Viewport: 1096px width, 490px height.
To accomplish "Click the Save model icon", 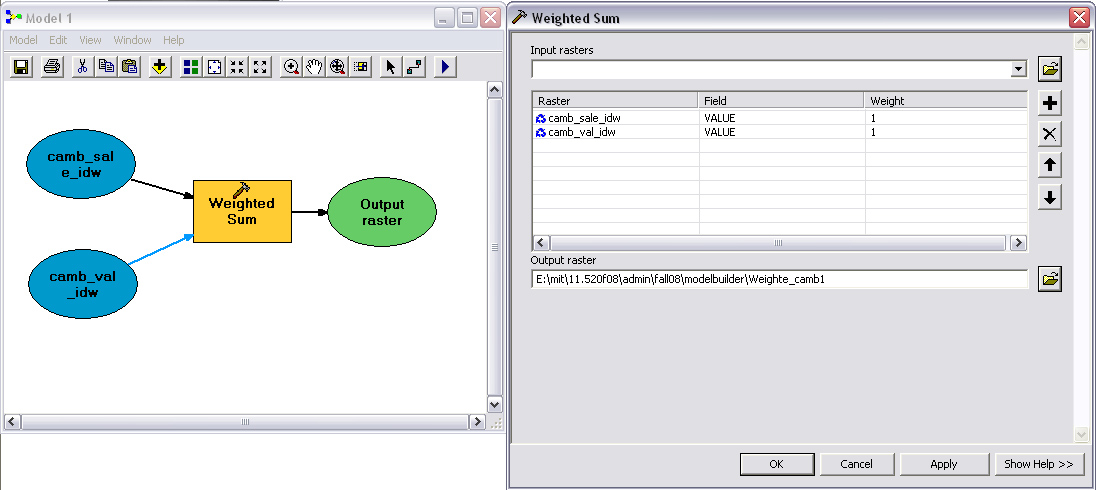I will click(20, 67).
